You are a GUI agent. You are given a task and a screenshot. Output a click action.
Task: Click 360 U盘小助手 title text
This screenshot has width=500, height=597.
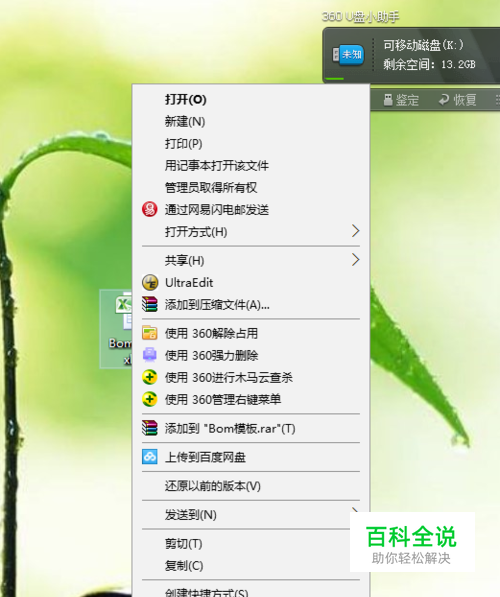(x=361, y=17)
